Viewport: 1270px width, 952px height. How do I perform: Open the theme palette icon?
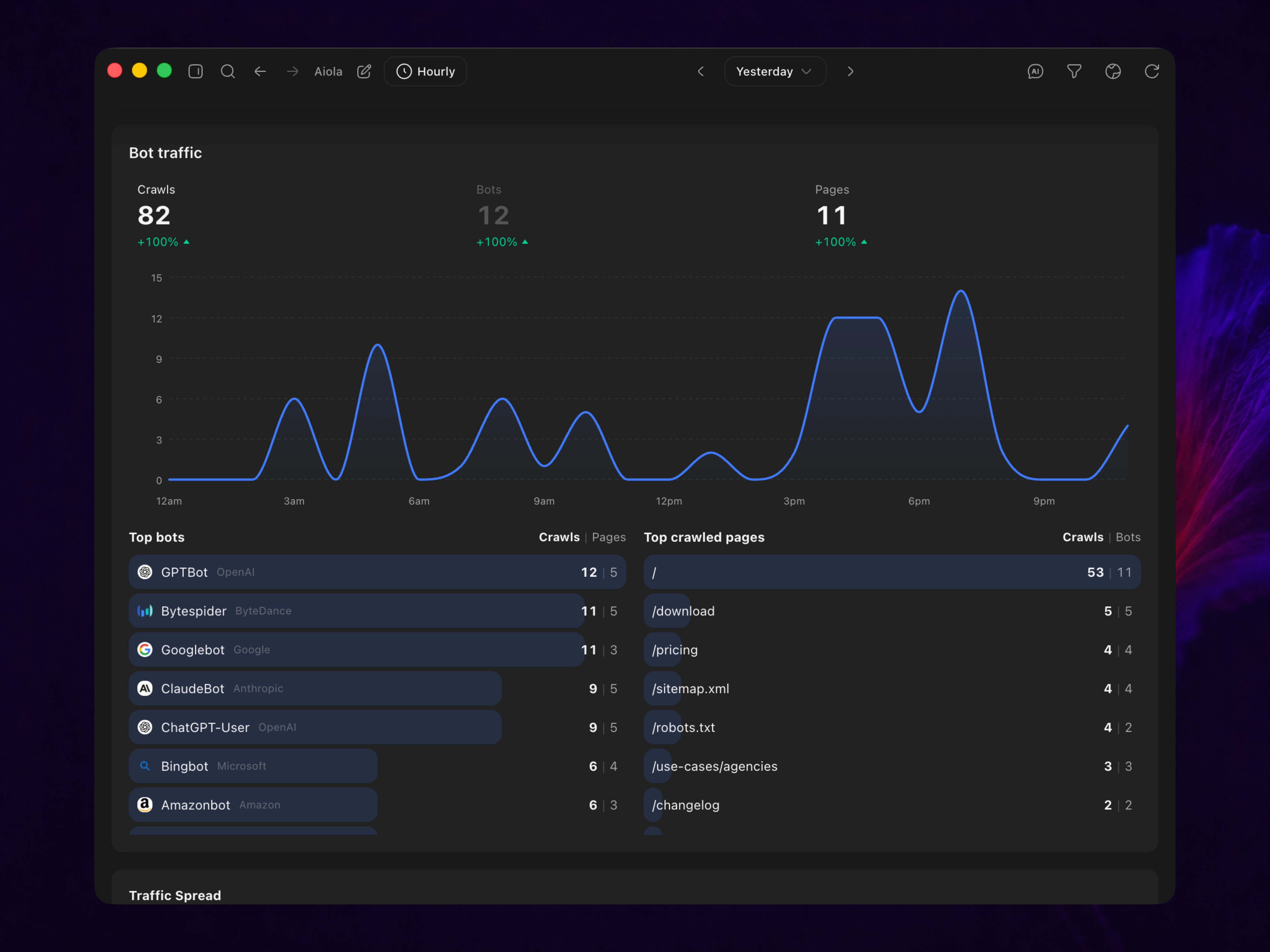click(x=1113, y=71)
